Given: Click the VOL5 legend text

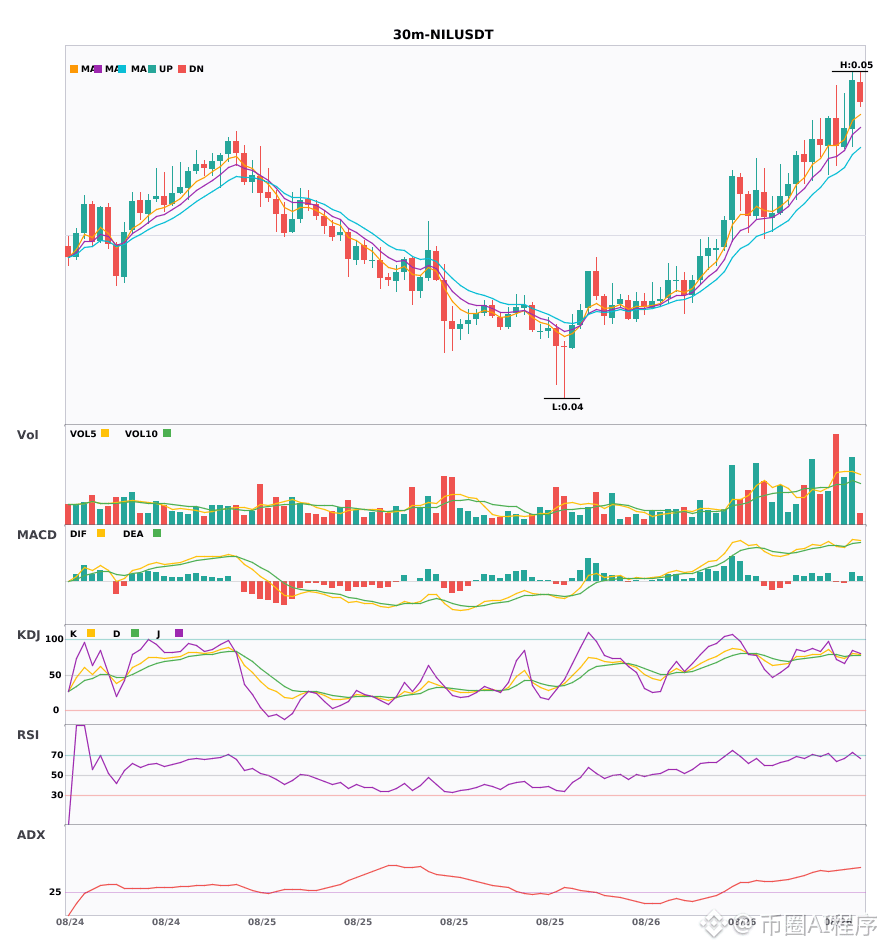Looking at the screenshot, I should click(83, 434).
